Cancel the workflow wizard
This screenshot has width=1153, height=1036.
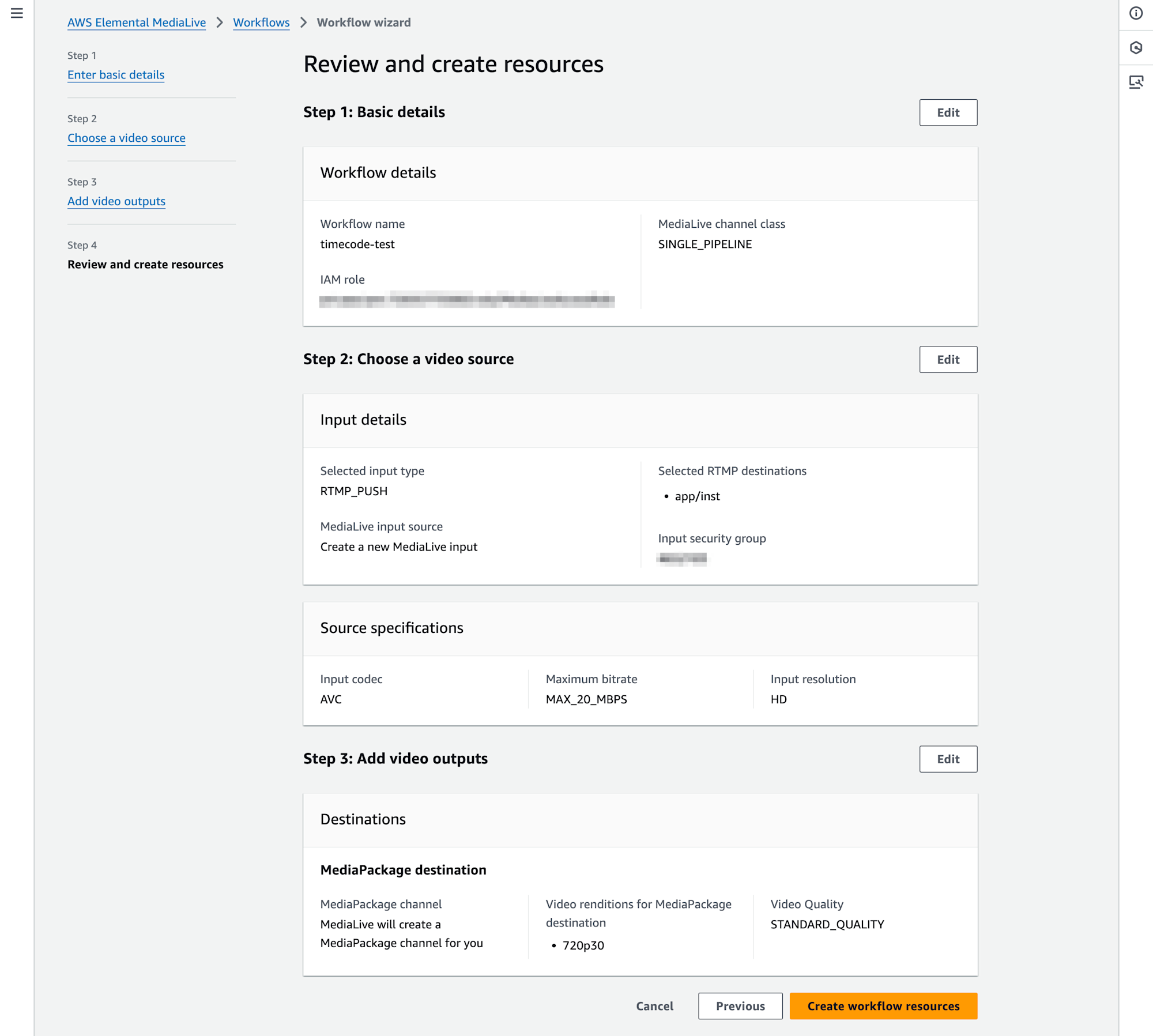(x=654, y=1006)
